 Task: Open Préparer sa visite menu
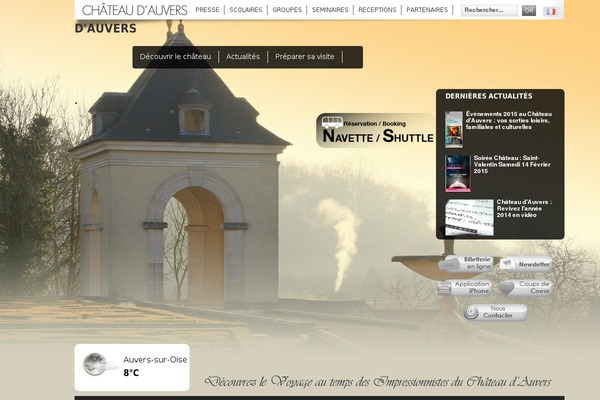[305, 57]
